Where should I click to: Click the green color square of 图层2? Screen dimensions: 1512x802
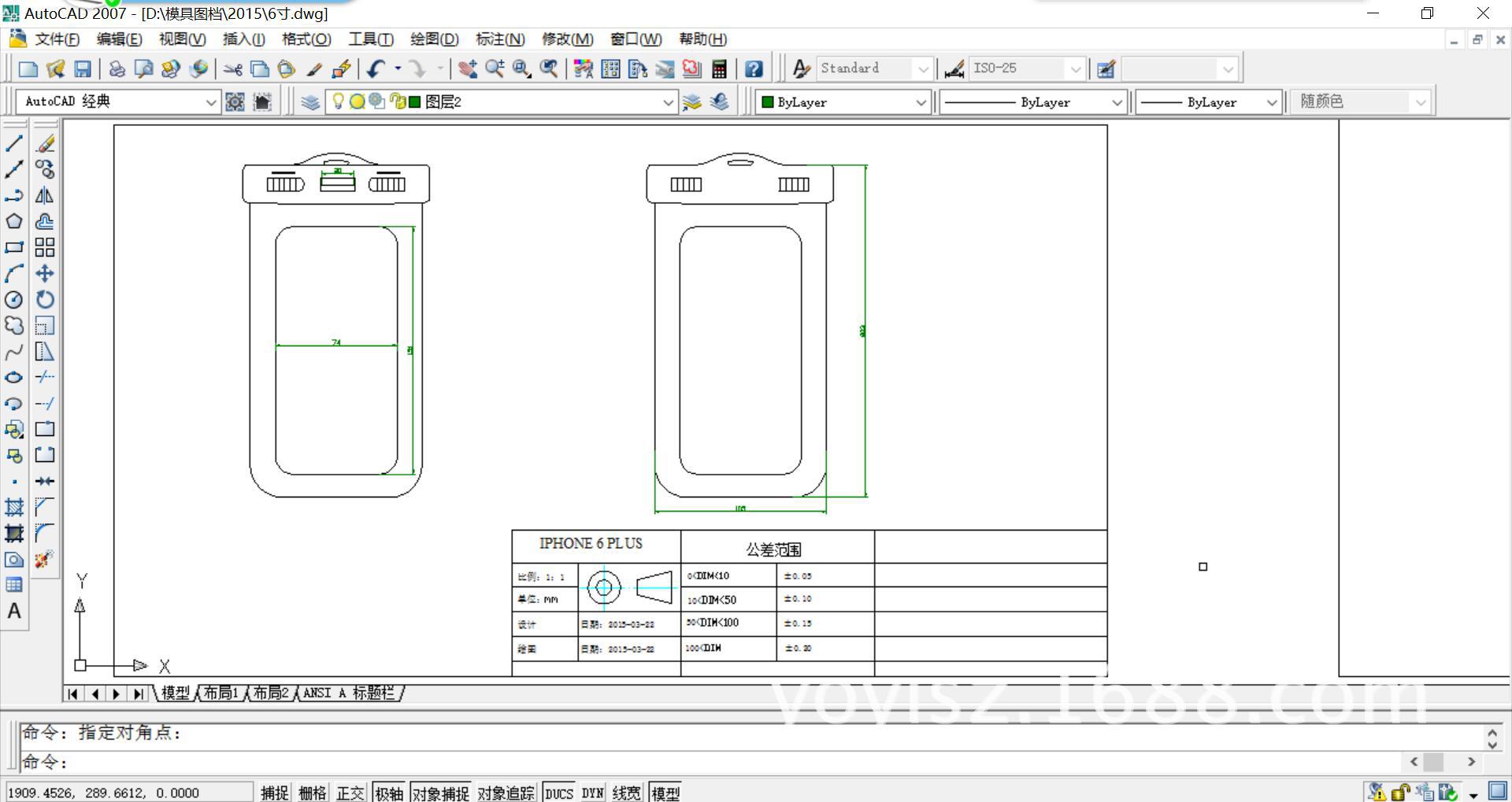(x=414, y=102)
